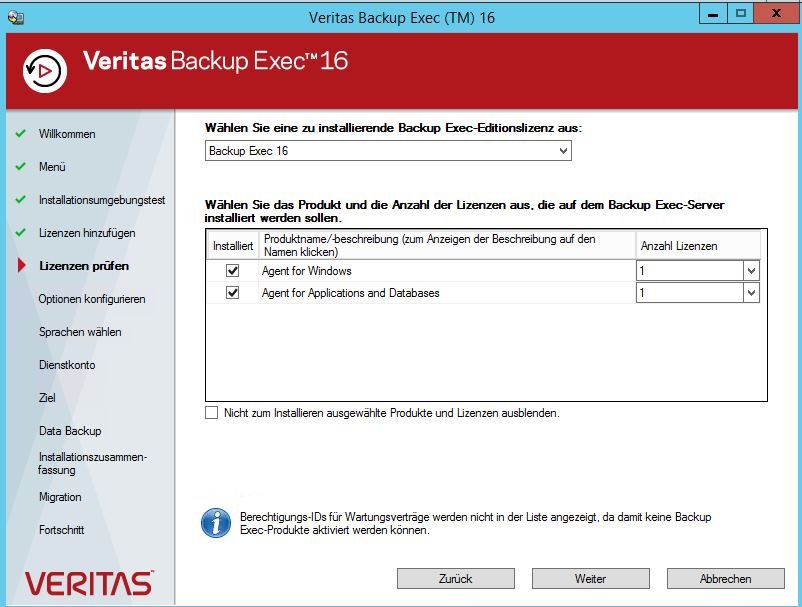The image size is (802, 607).
Task: Select the Ziel step
Action: (47, 398)
